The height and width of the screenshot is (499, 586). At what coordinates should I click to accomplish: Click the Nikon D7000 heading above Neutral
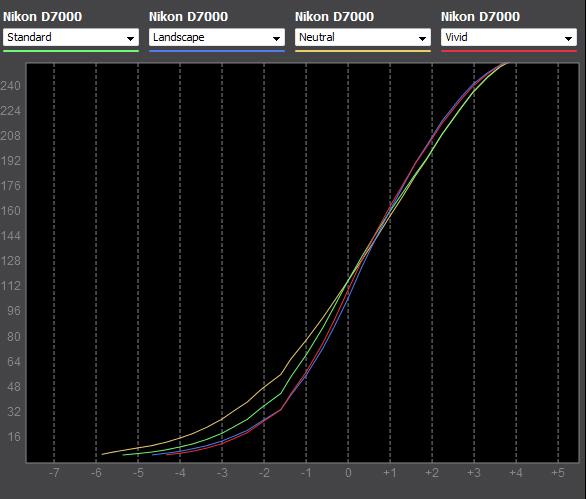(334, 16)
